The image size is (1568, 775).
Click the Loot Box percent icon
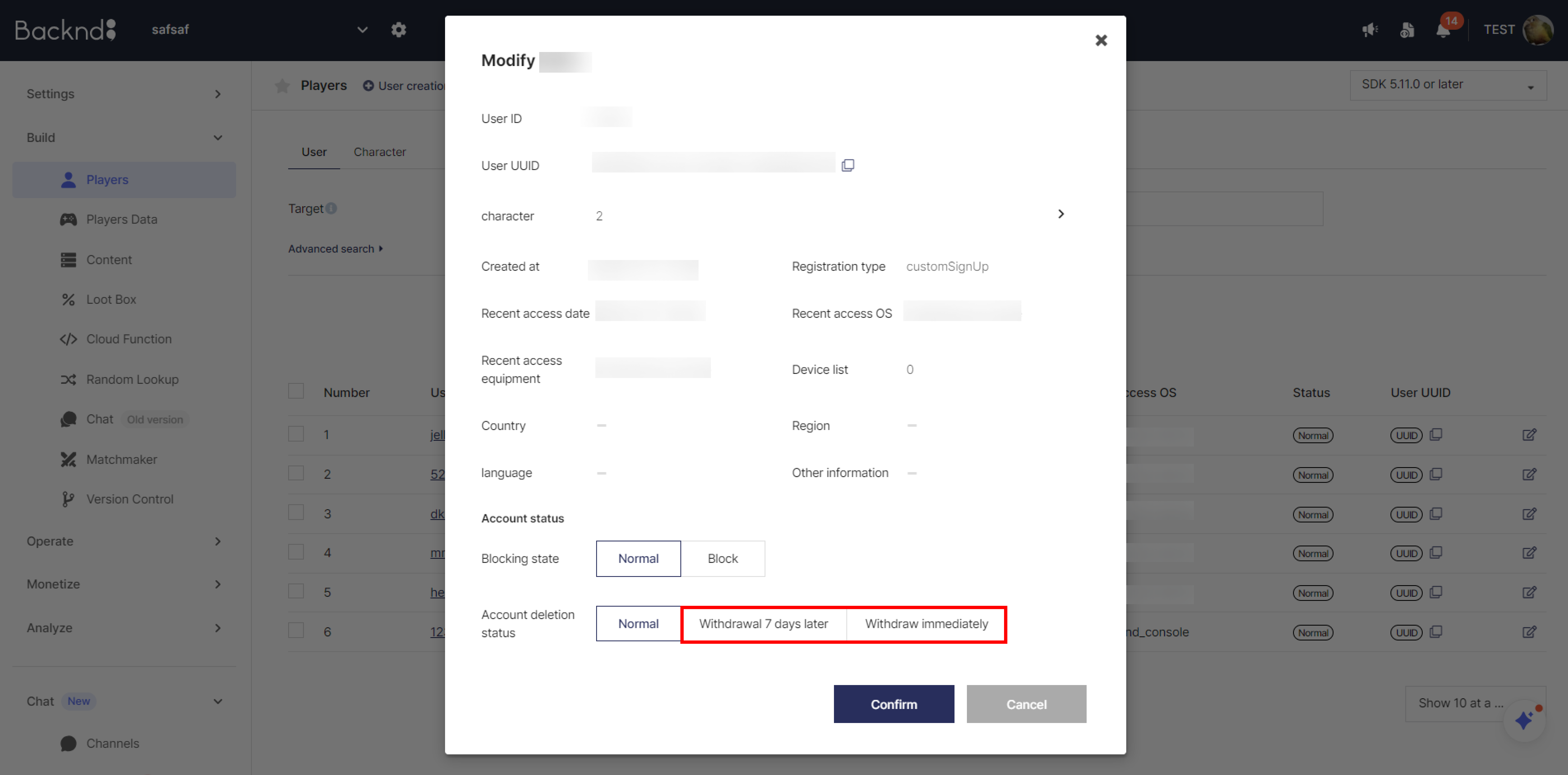(68, 299)
